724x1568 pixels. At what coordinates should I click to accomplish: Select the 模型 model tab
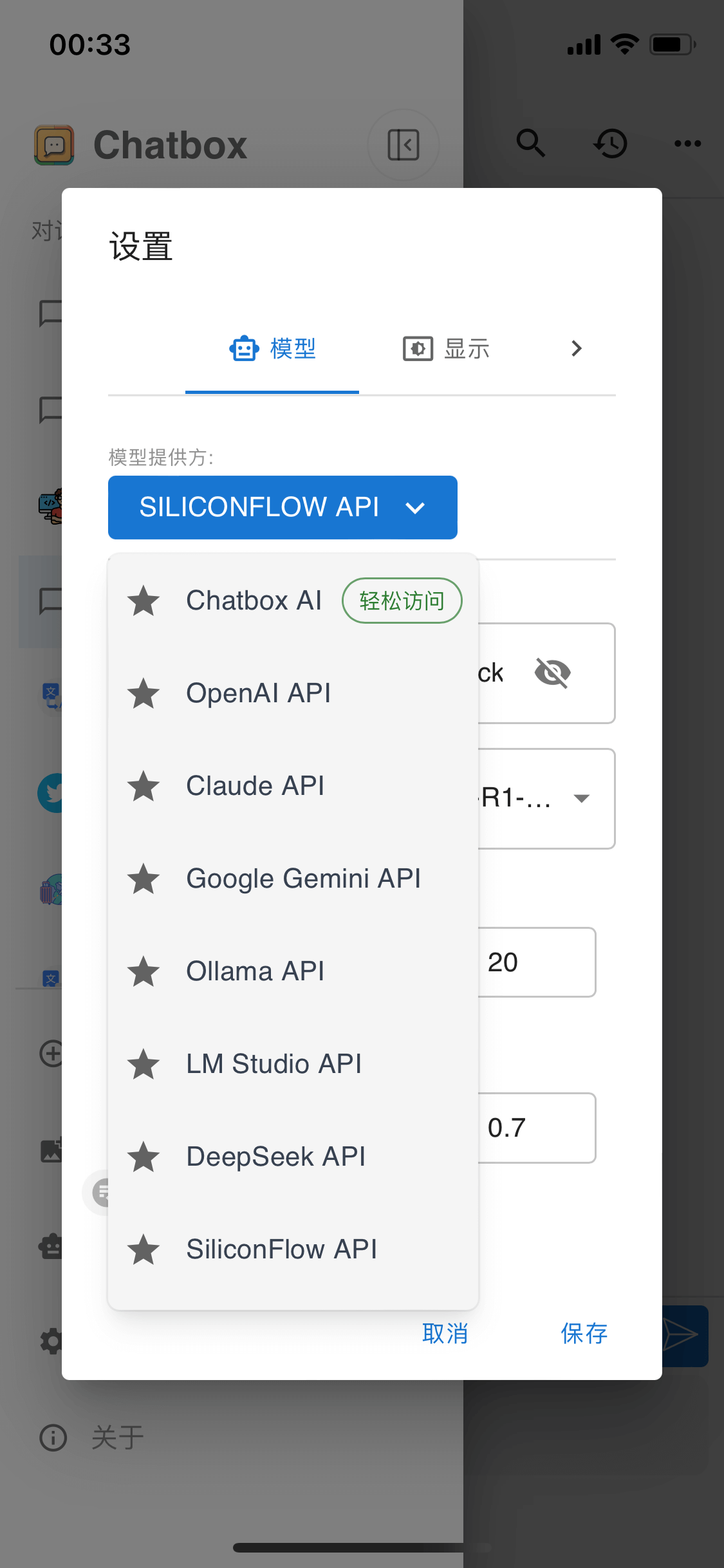coord(273,349)
